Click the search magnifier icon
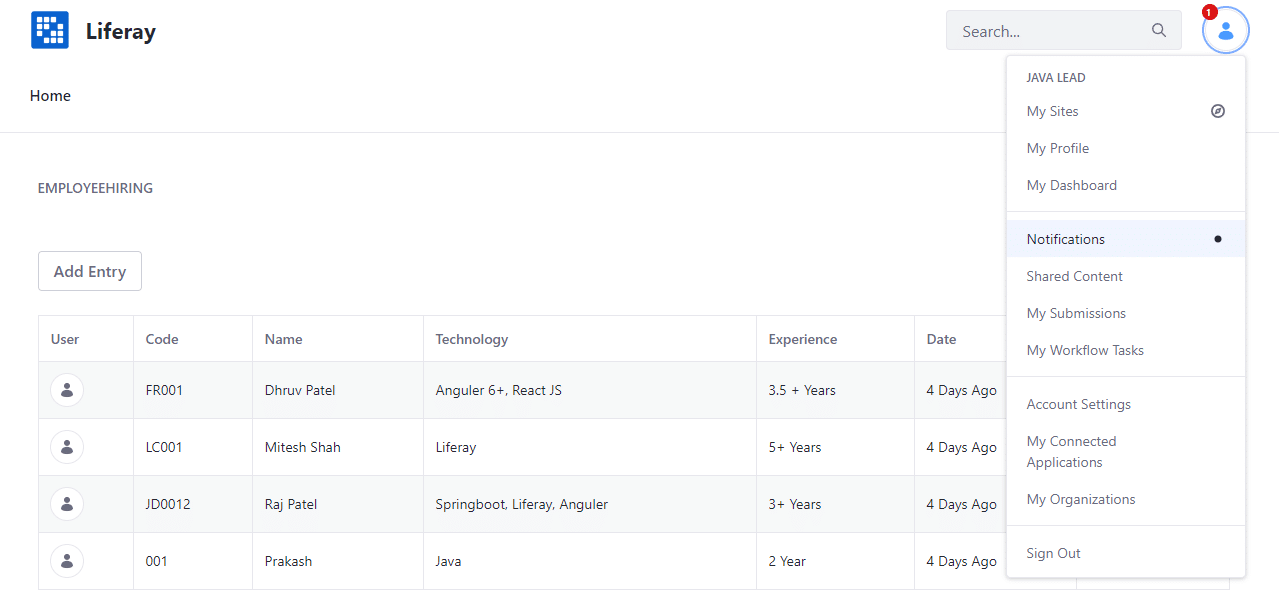The image size is (1279, 611). (x=1159, y=30)
